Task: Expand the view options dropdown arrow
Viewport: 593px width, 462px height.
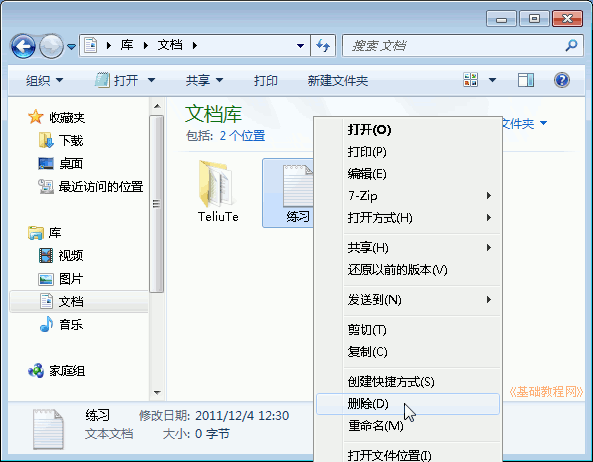Action: click(492, 80)
